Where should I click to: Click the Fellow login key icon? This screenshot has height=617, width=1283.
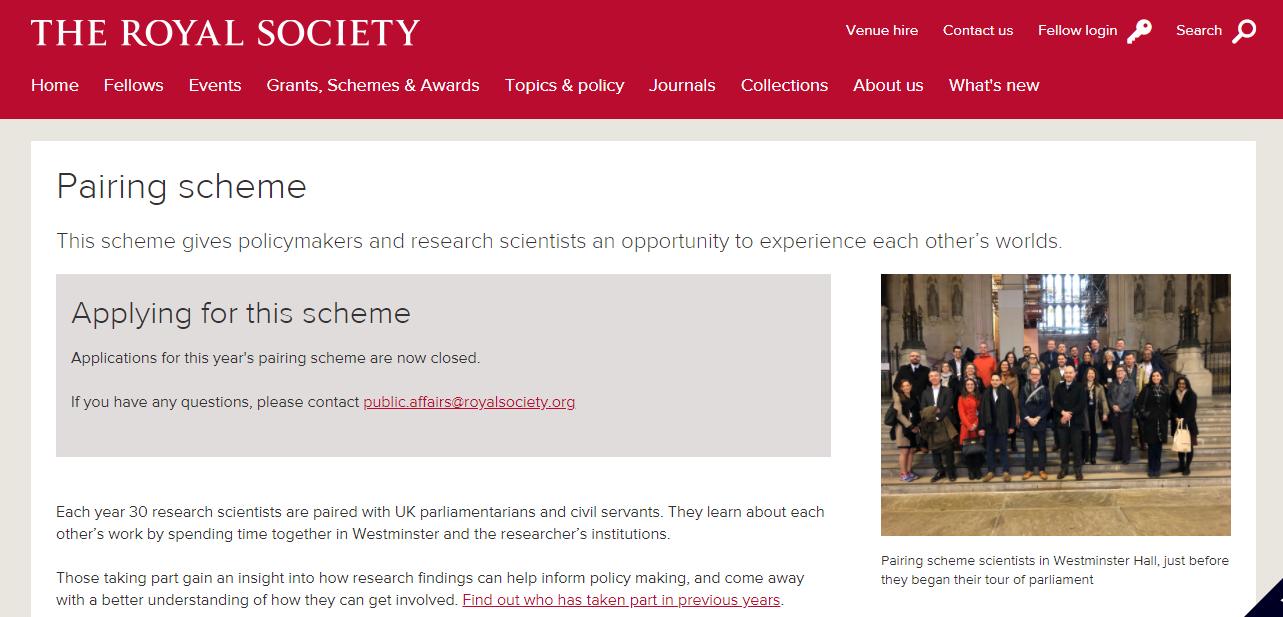(x=1139, y=32)
